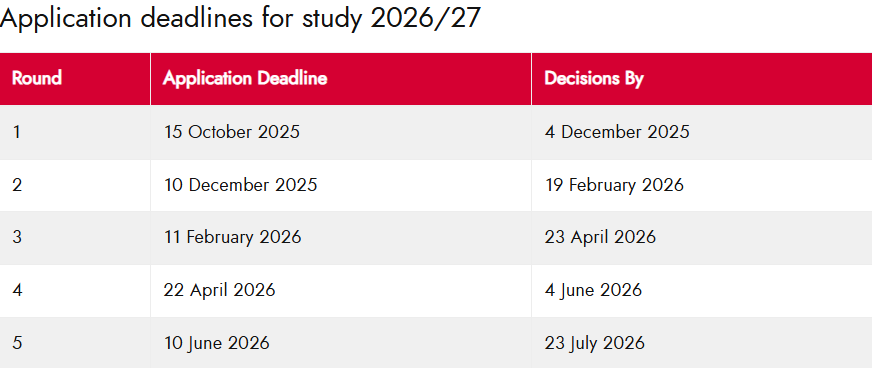The height and width of the screenshot is (368, 872).
Task: Click the 22 April 2026 deadline cell
Action: (341, 291)
